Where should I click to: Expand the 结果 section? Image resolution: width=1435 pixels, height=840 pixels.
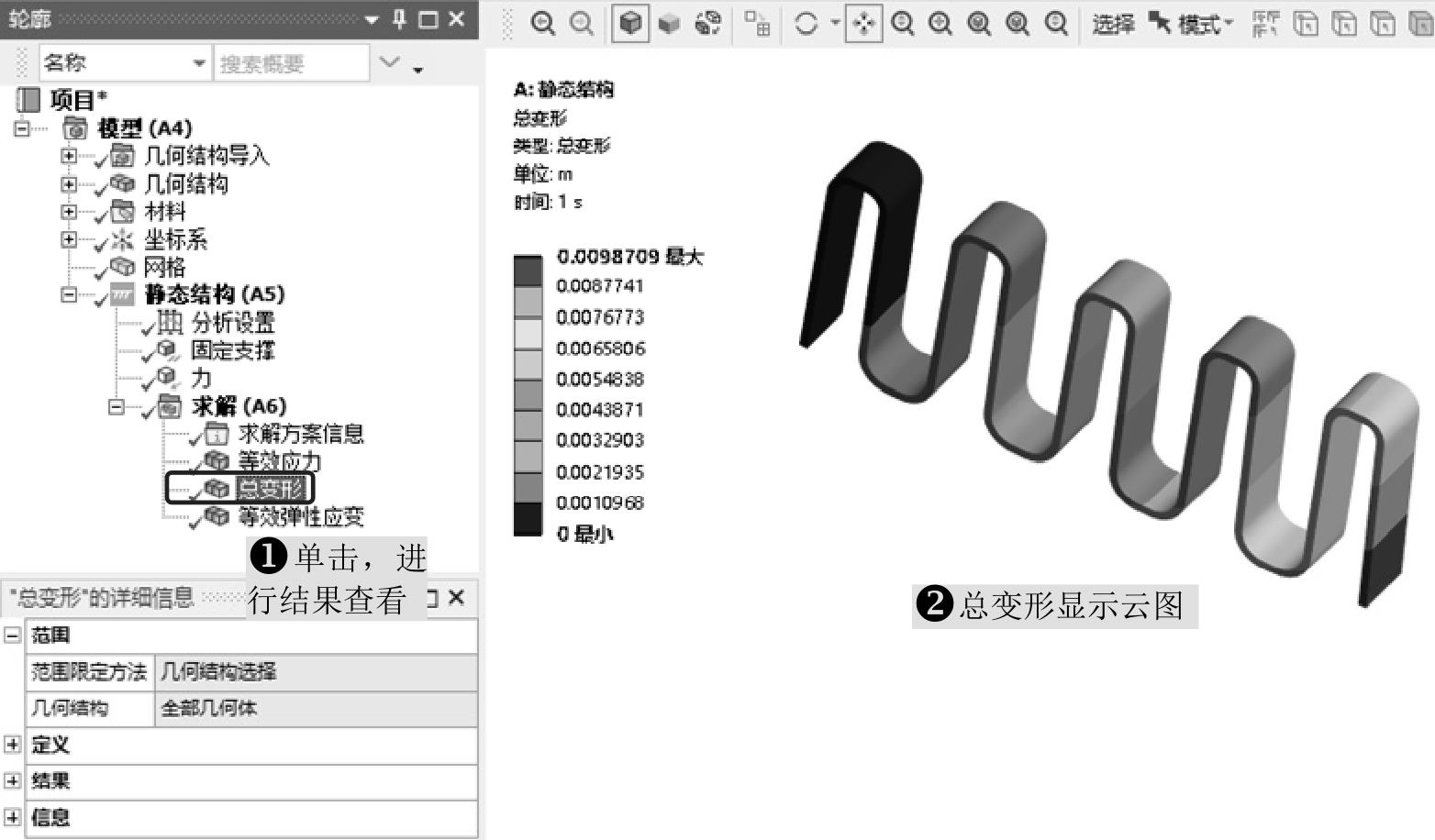(x=12, y=781)
